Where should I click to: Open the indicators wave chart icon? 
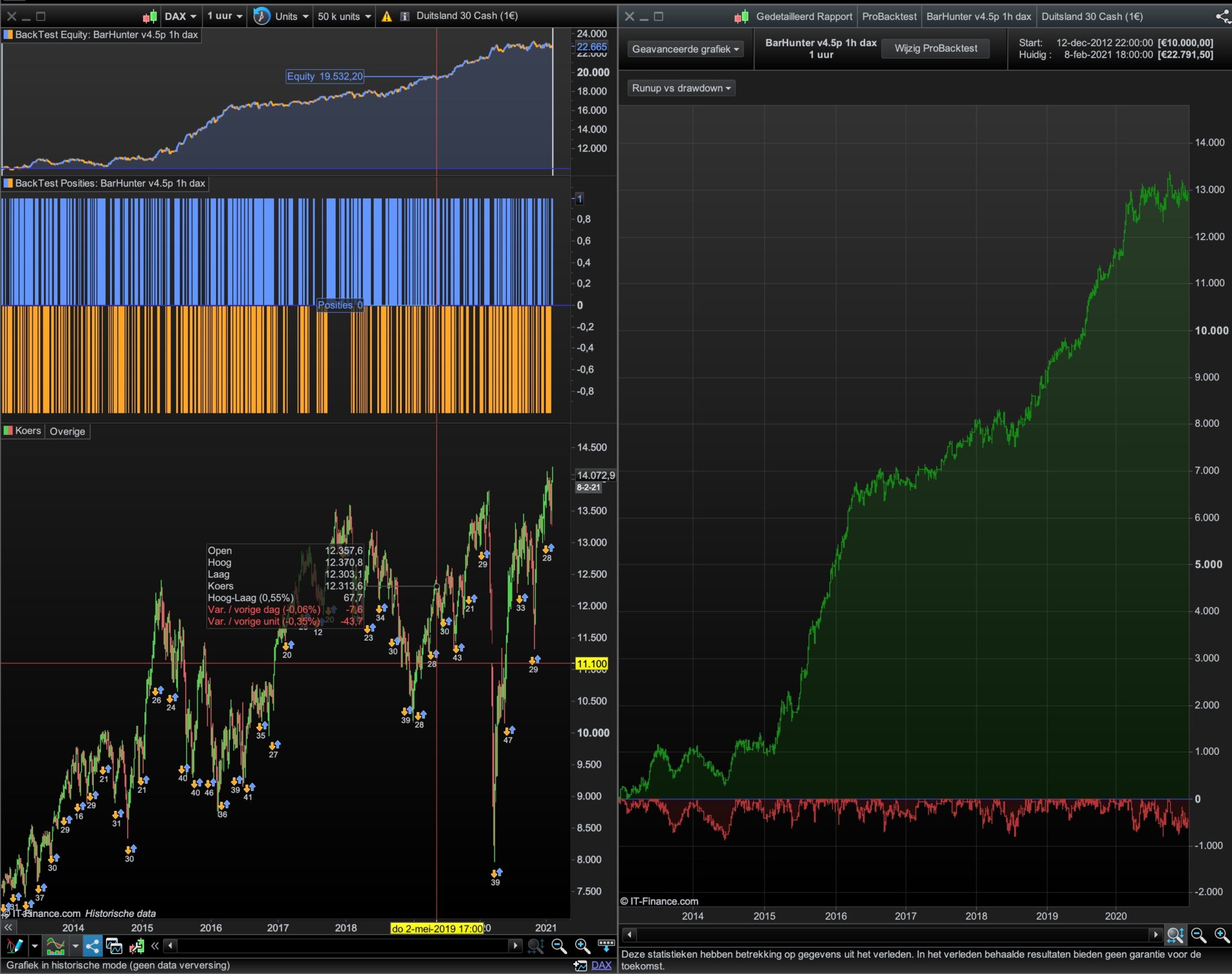pyautogui.click(x=55, y=946)
